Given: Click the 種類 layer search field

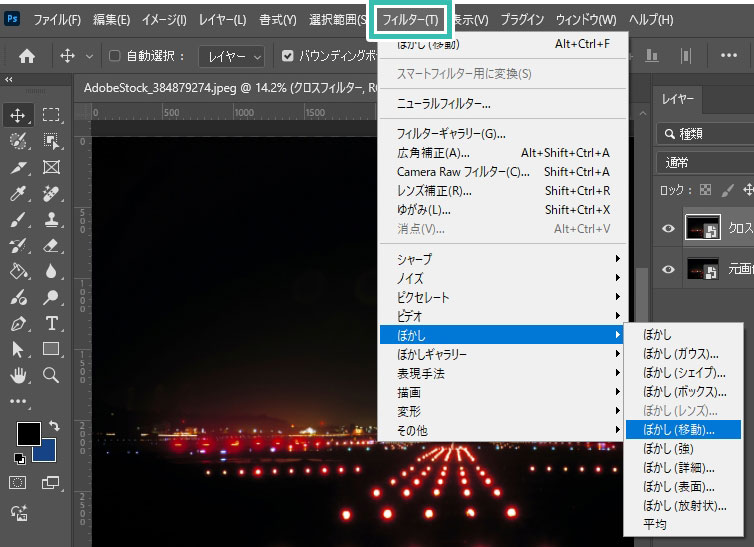Looking at the screenshot, I should [x=710, y=134].
